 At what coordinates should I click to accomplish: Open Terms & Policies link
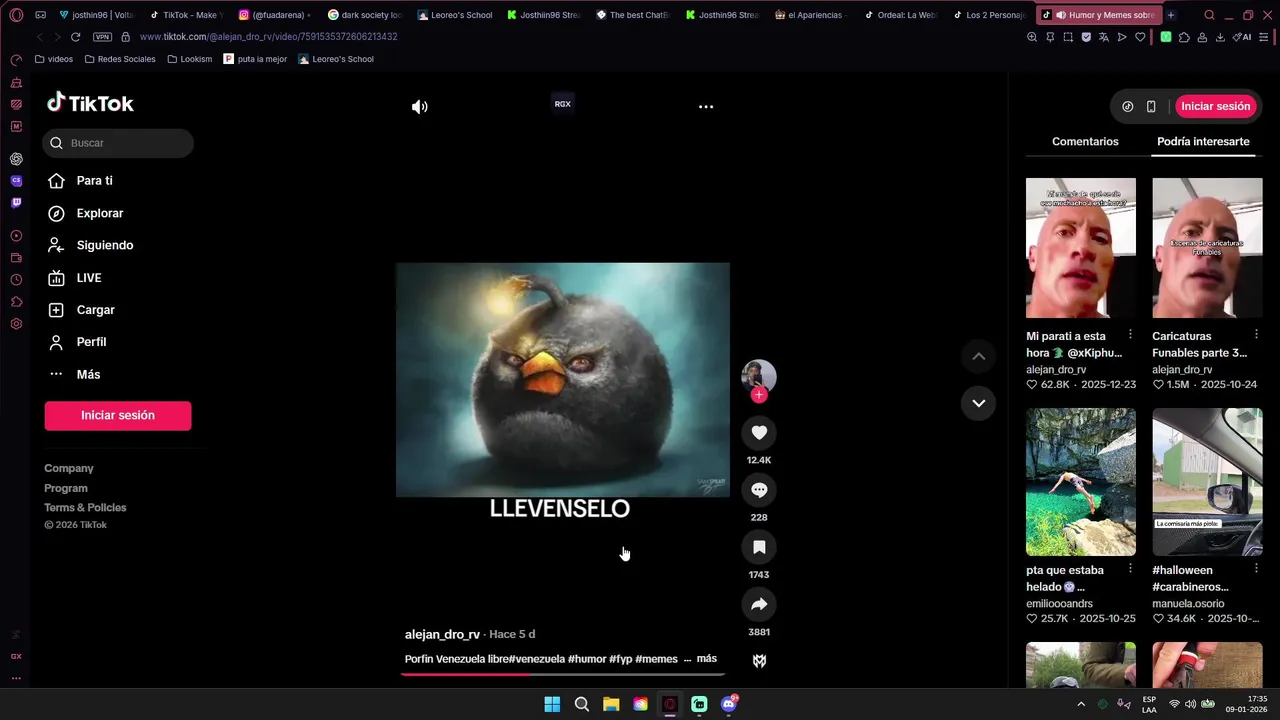(x=85, y=508)
